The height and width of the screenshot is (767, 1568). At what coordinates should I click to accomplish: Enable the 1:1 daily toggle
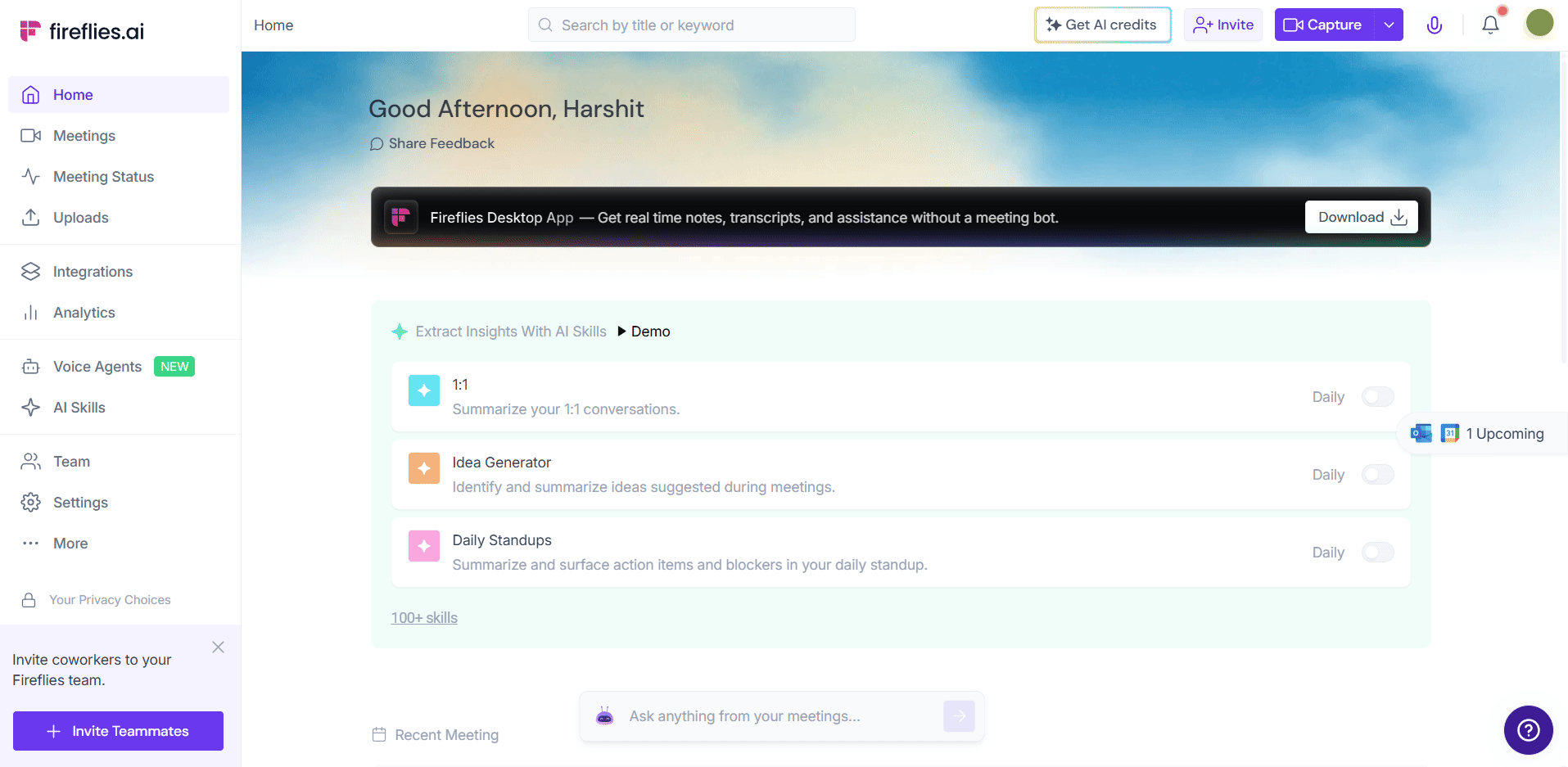(1377, 397)
